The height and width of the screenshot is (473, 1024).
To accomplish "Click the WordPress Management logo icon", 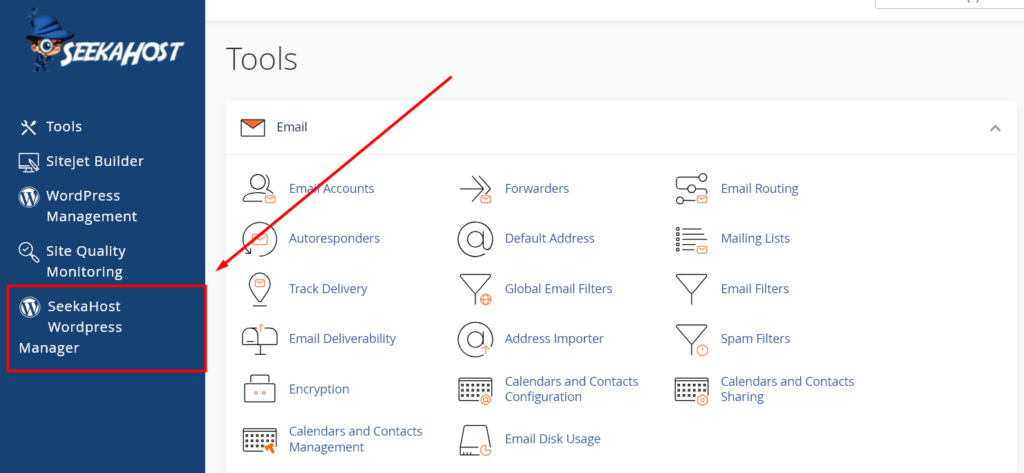I will click(x=29, y=197).
